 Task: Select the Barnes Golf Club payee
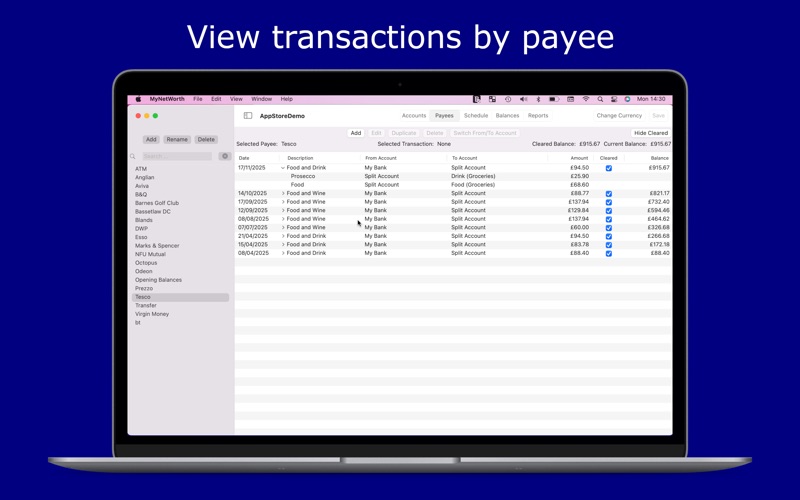tap(157, 203)
